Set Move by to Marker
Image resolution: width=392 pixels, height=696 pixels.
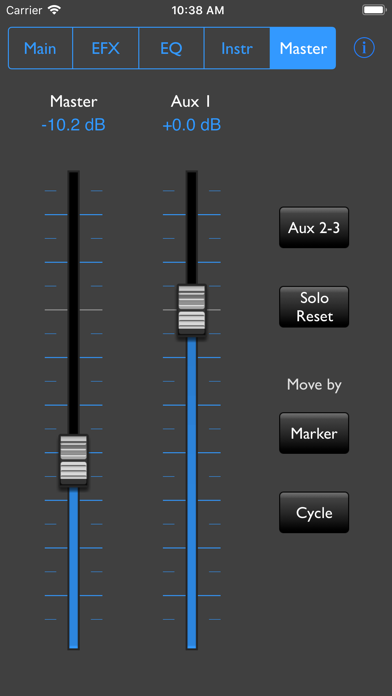click(314, 433)
